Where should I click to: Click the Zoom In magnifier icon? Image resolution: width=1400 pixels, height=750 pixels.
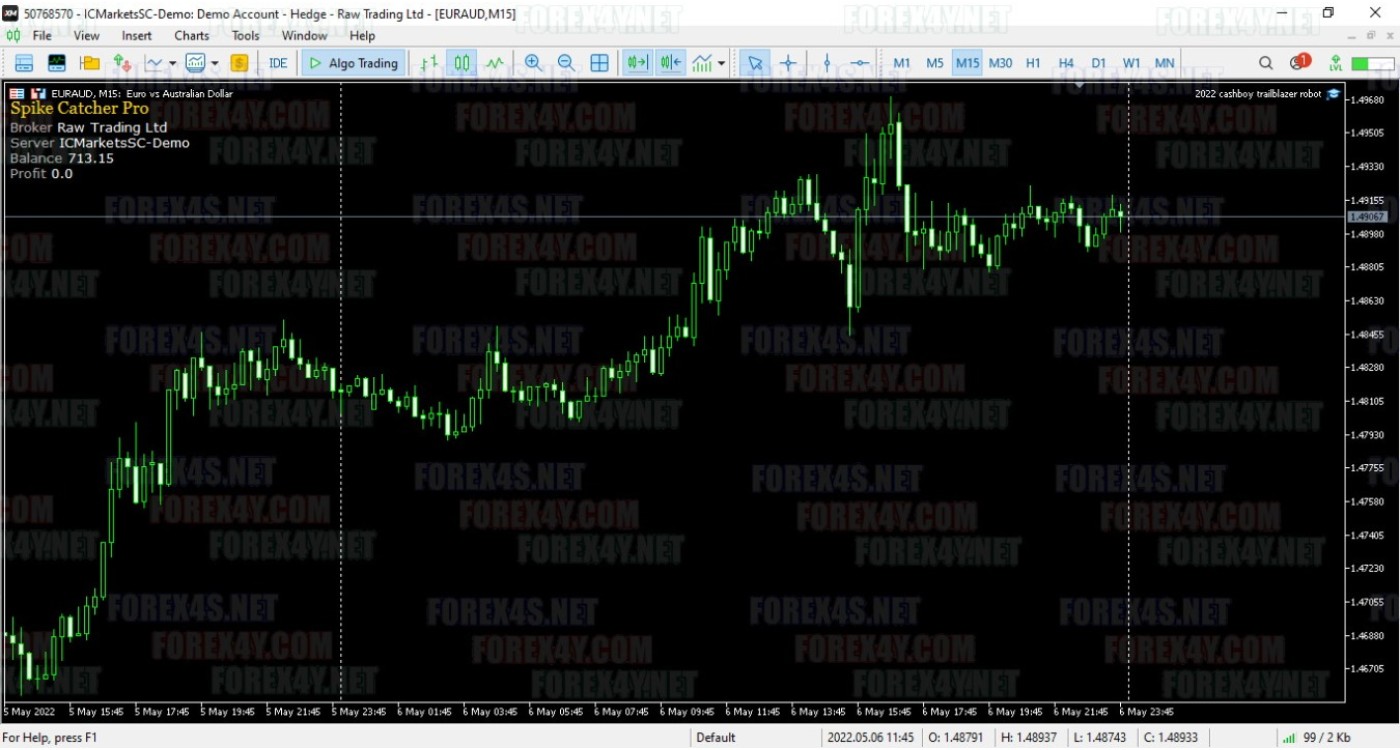click(533, 63)
